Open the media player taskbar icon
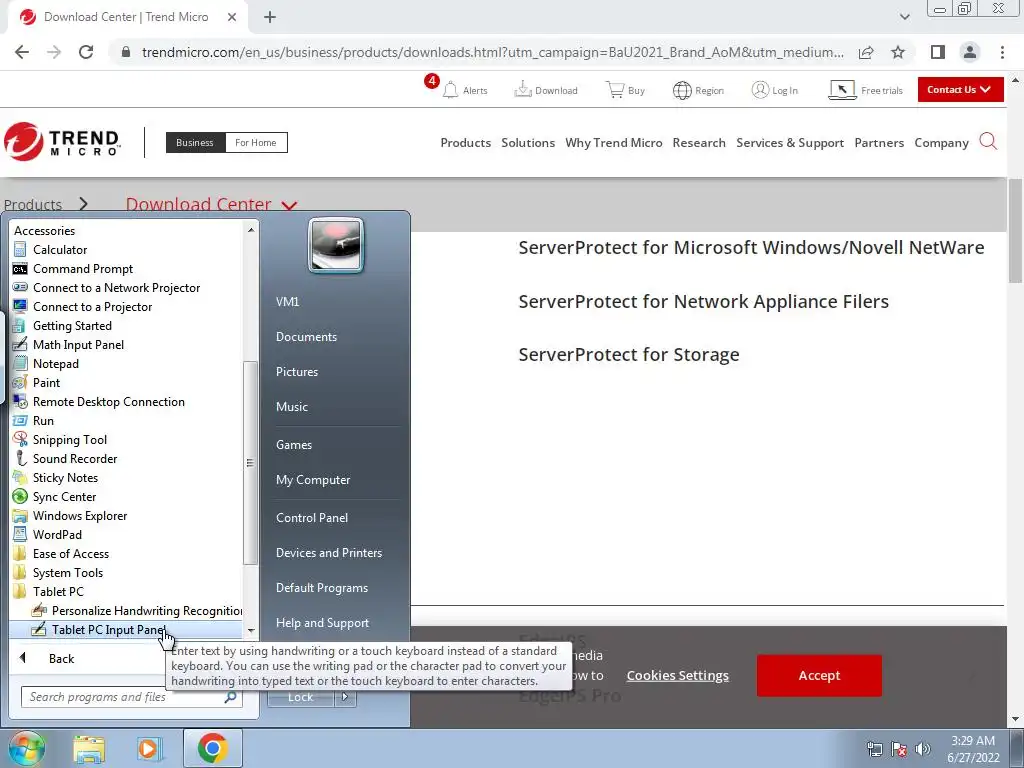The width and height of the screenshot is (1024, 768). pyautogui.click(x=149, y=748)
